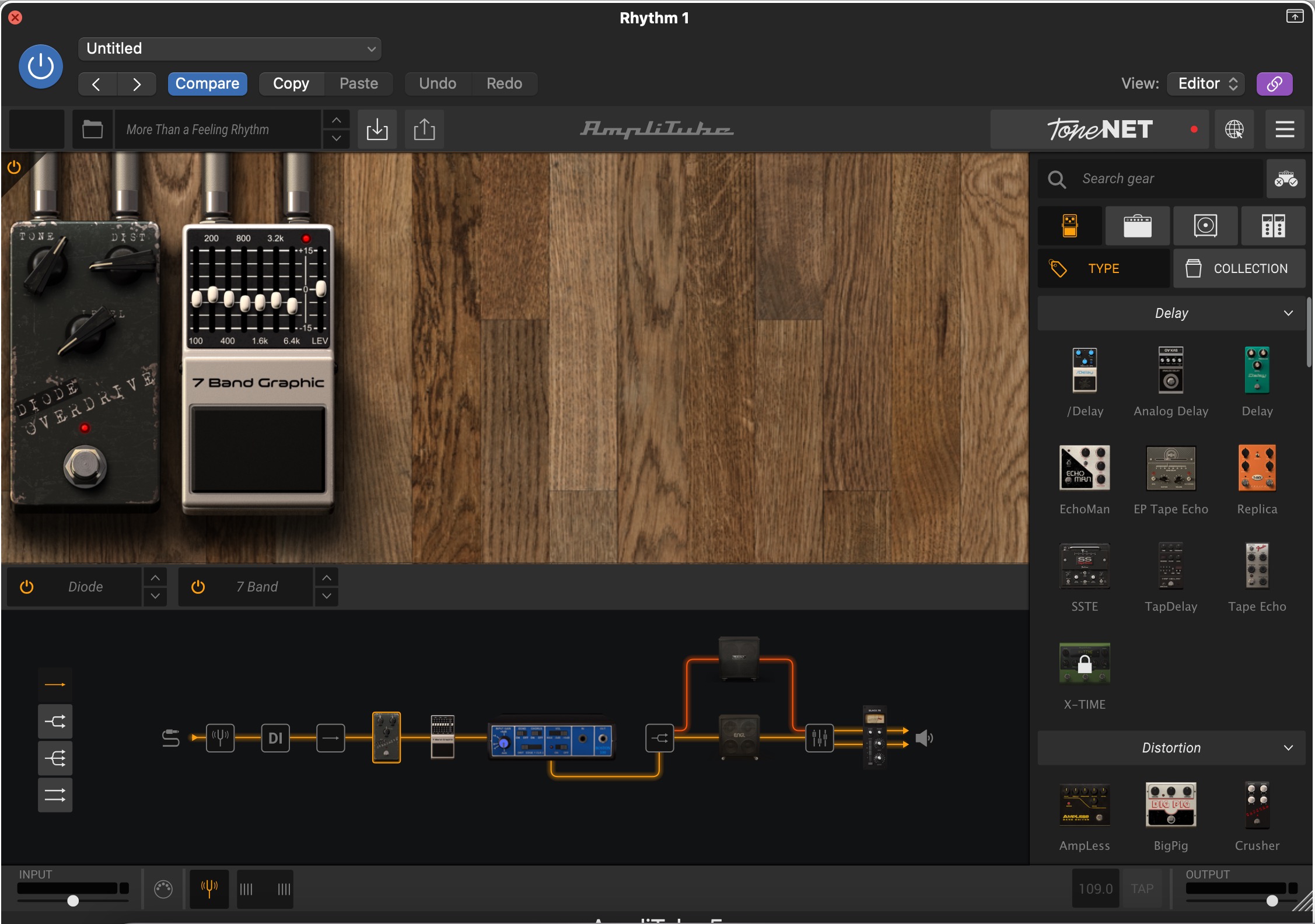
Task: Click the save preset download icon
Action: coord(377,129)
